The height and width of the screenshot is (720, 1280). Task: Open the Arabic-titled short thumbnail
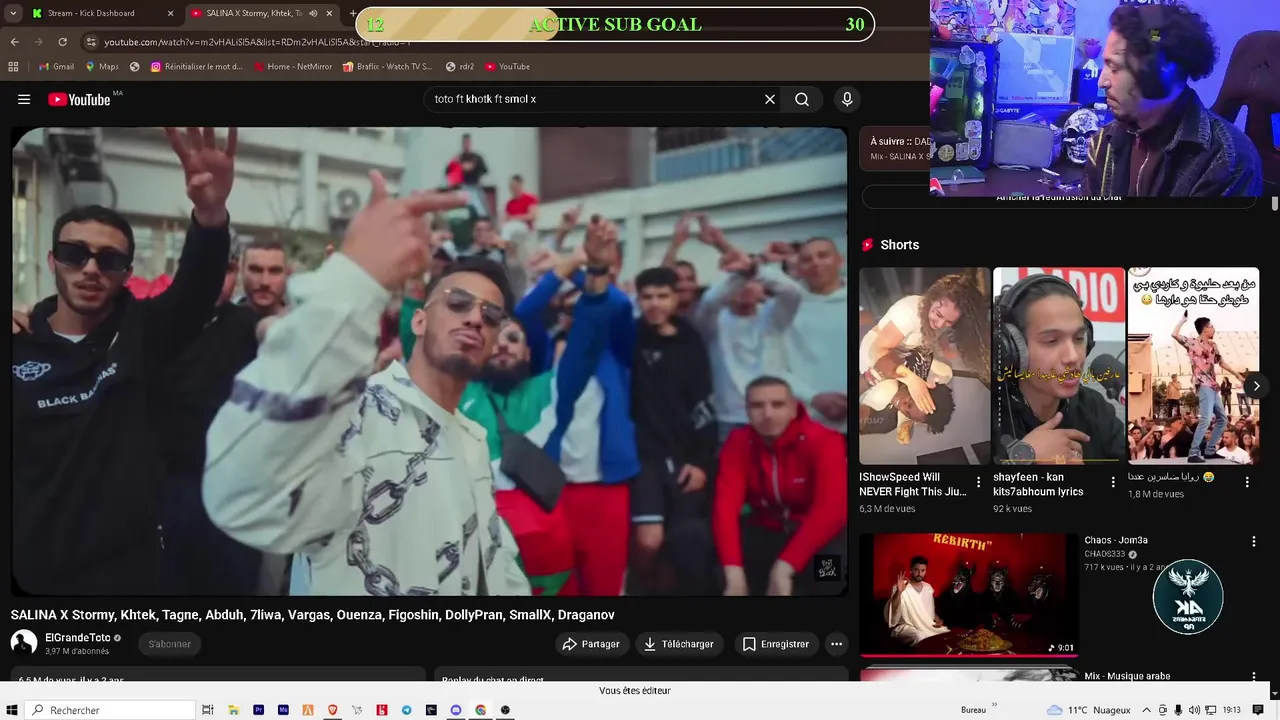point(1193,365)
